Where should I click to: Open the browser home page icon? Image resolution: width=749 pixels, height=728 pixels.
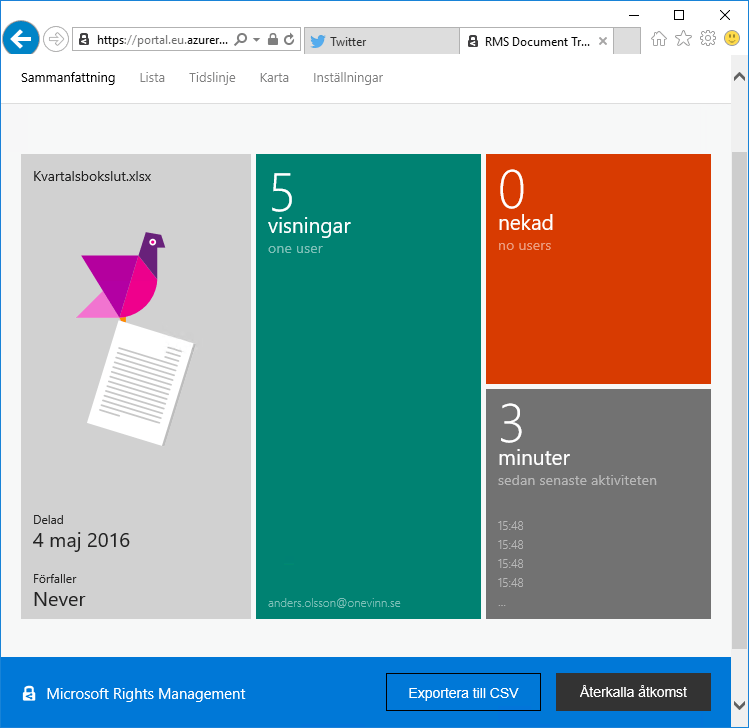click(x=659, y=39)
